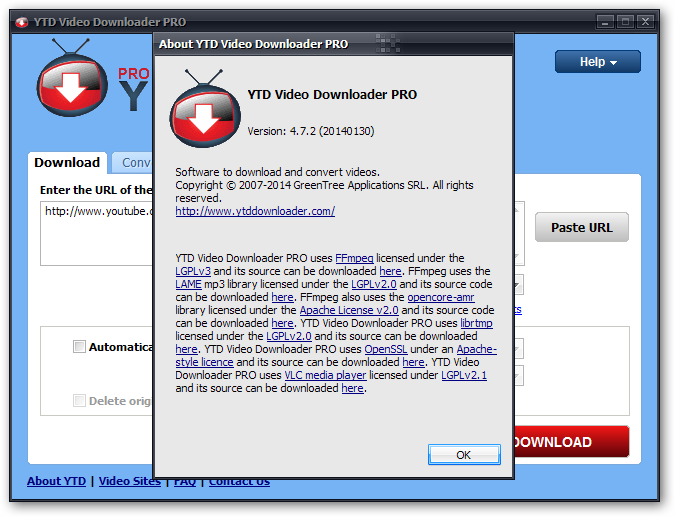675x517 pixels.
Task: Open LGPLv2.0 link after librtmp
Action: (289, 336)
